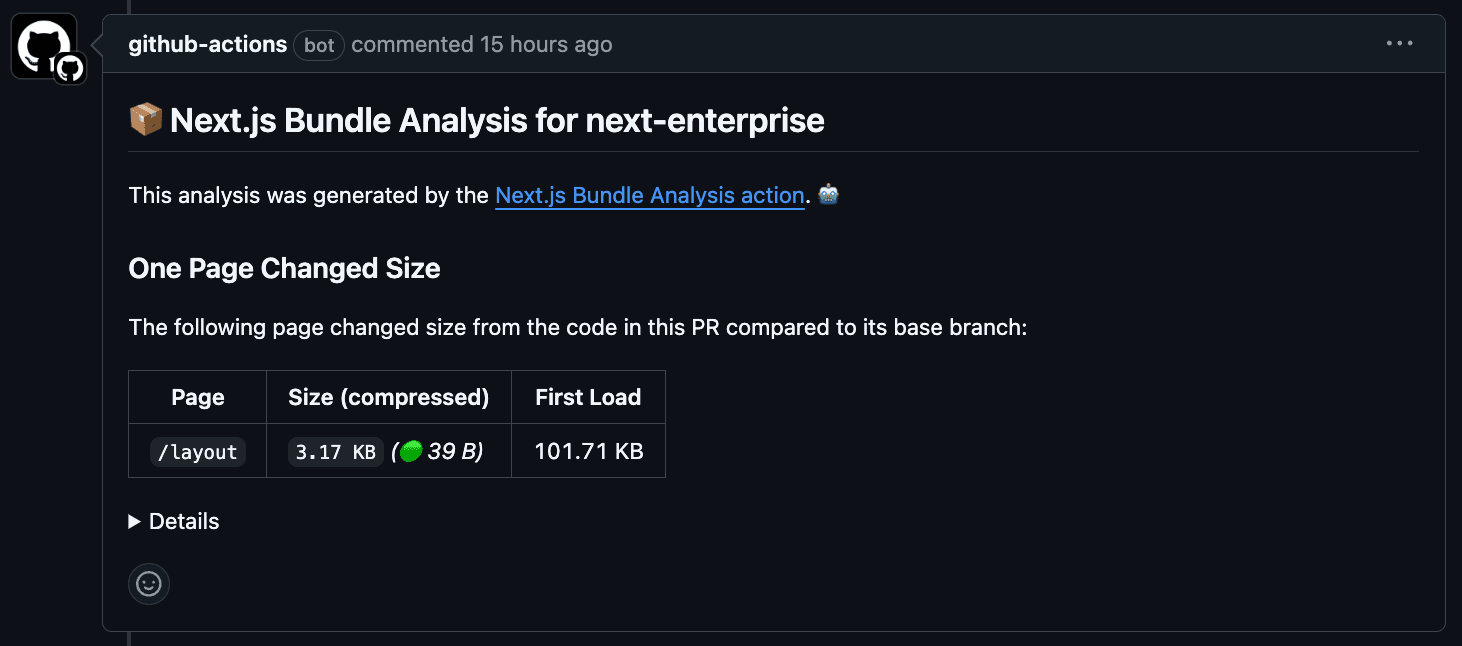Click the Size (compressed) column header
This screenshot has width=1462, height=646.
point(388,397)
